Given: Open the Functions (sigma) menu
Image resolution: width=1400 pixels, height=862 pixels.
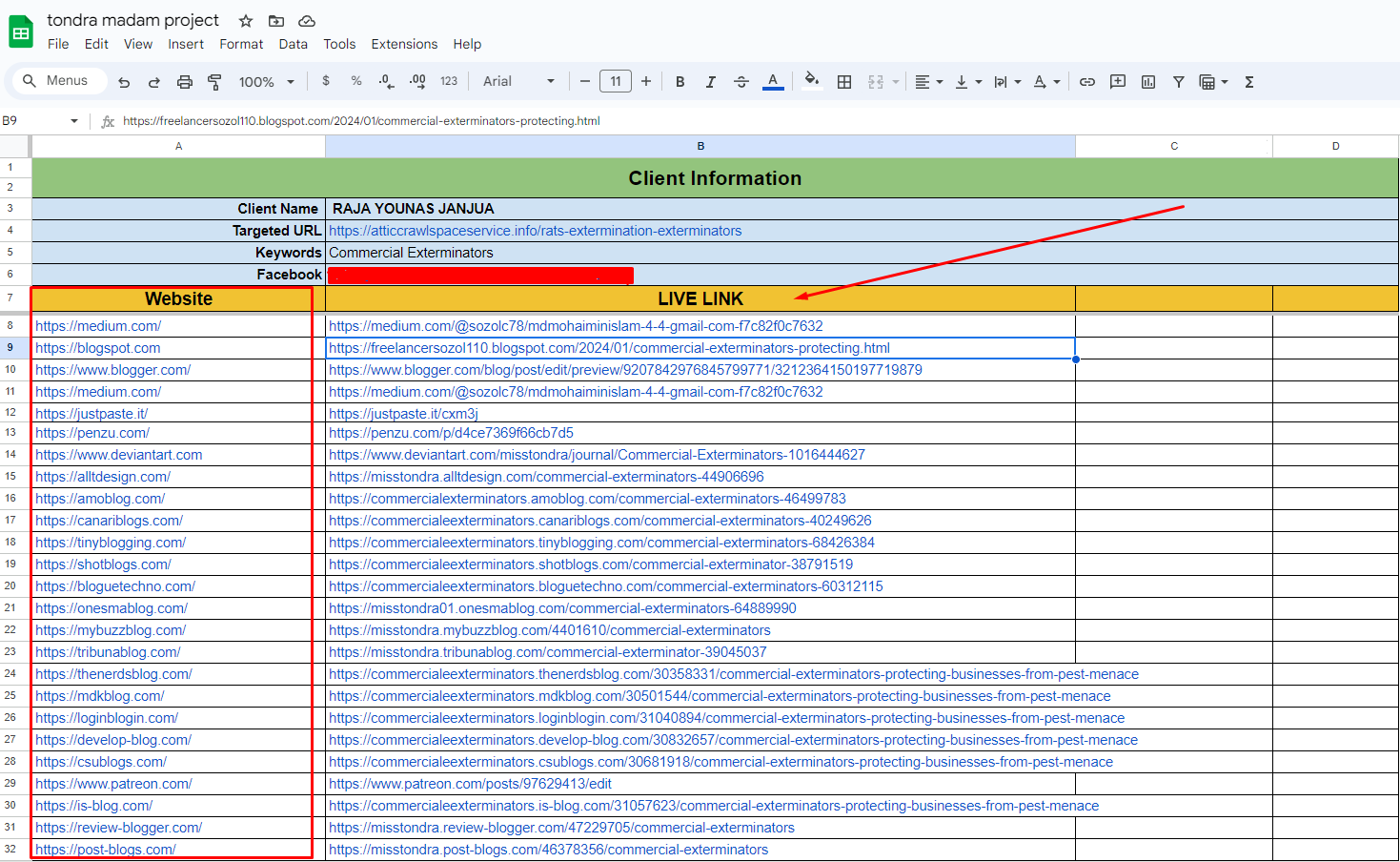Looking at the screenshot, I should pos(1248,81).
